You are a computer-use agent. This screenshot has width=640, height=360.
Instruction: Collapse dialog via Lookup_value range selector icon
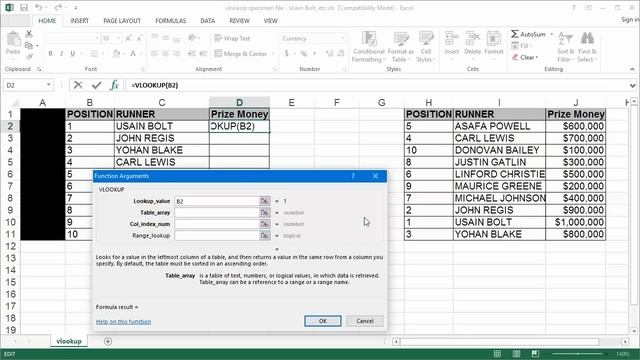(x=264, y=201)
